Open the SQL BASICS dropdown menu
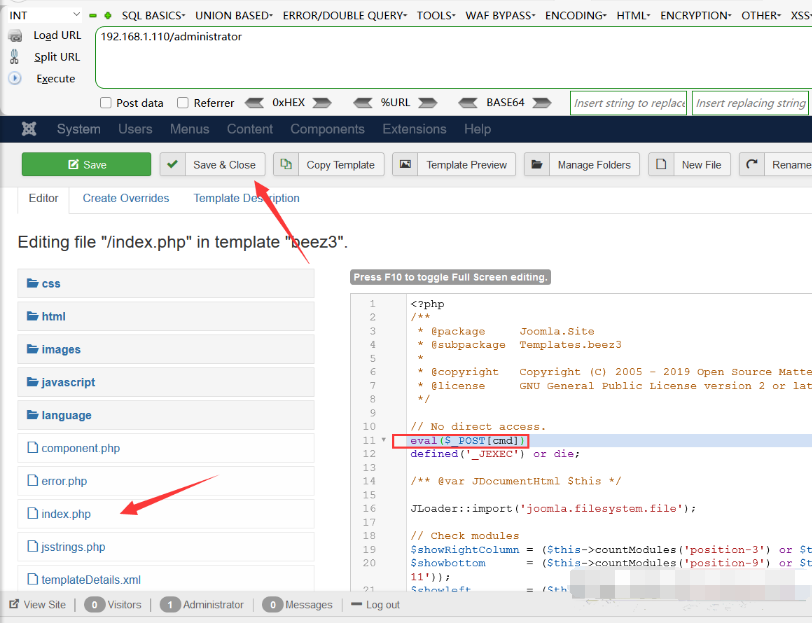Image resolution: width=812 pixels, height=623 pixels. (x=153, y=16)
